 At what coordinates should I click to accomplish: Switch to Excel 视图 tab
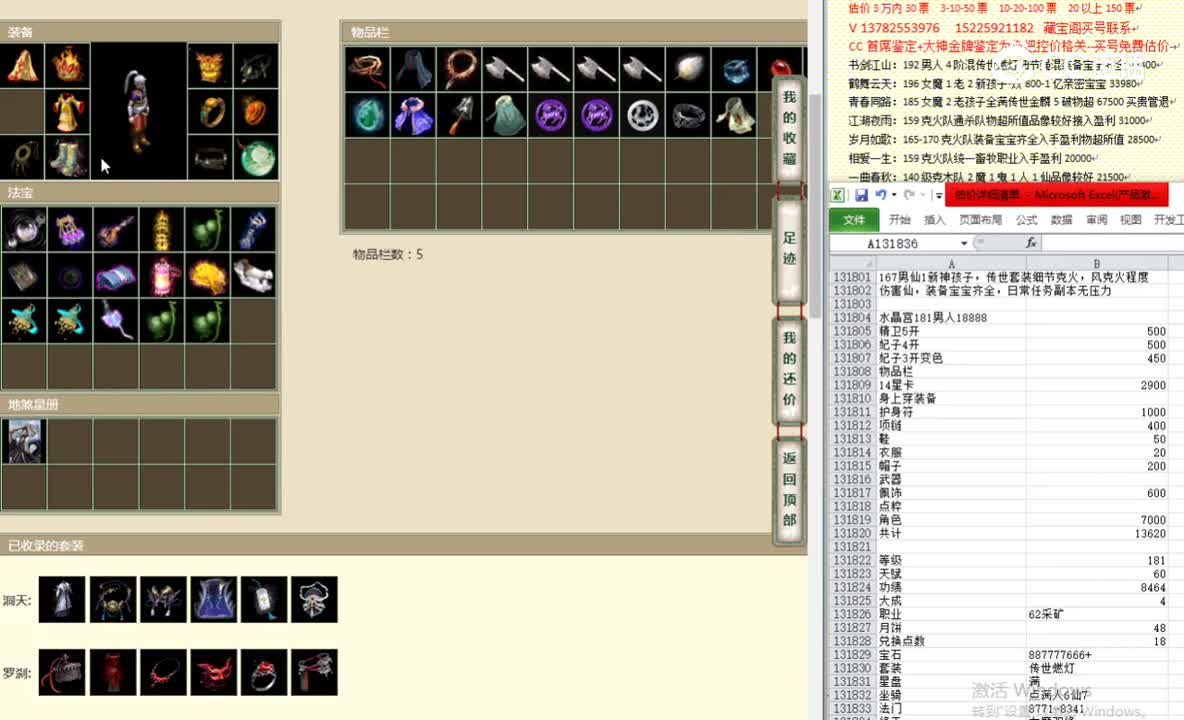pos(1130,220)
